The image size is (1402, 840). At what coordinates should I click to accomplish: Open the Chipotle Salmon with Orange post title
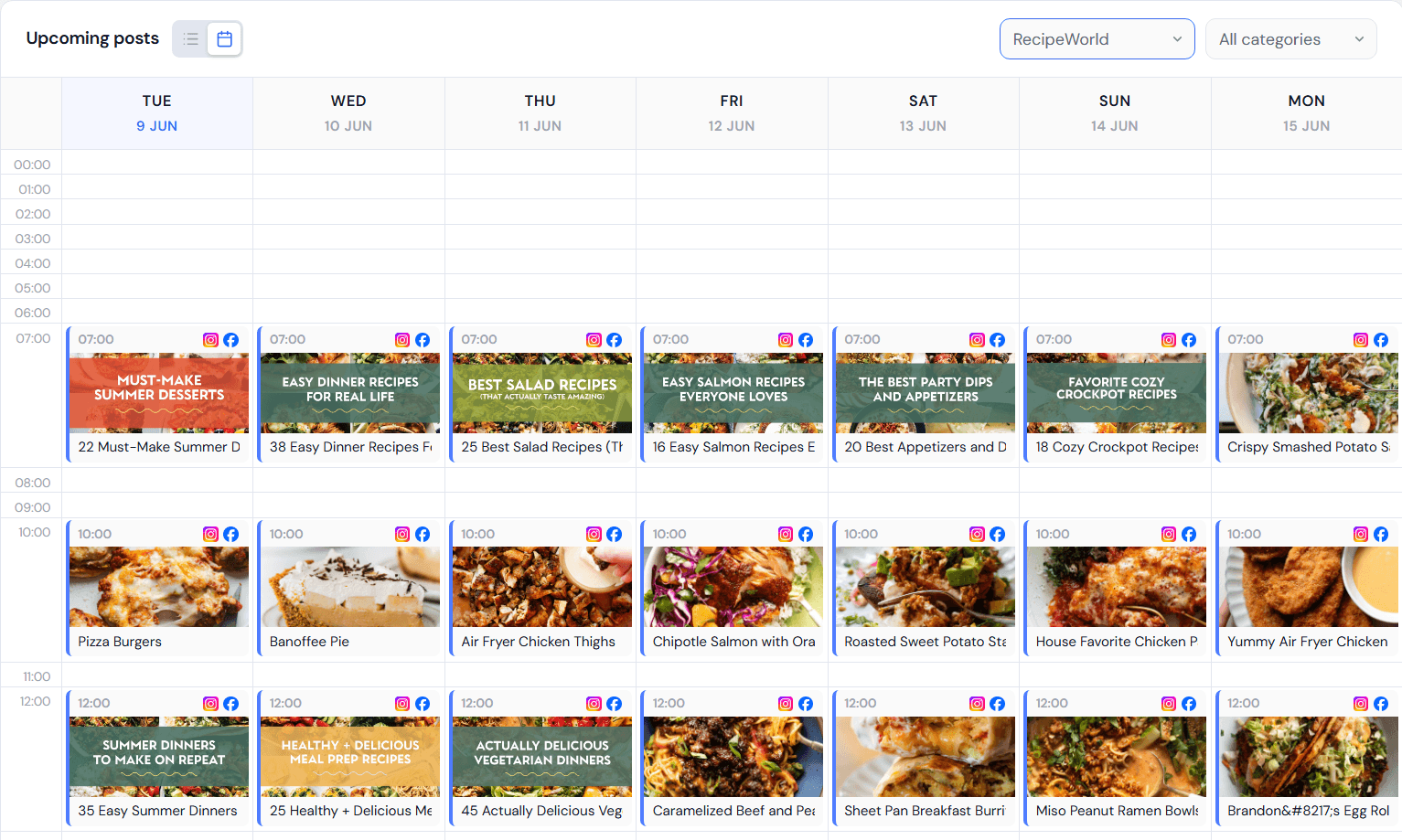pos(733,642)
